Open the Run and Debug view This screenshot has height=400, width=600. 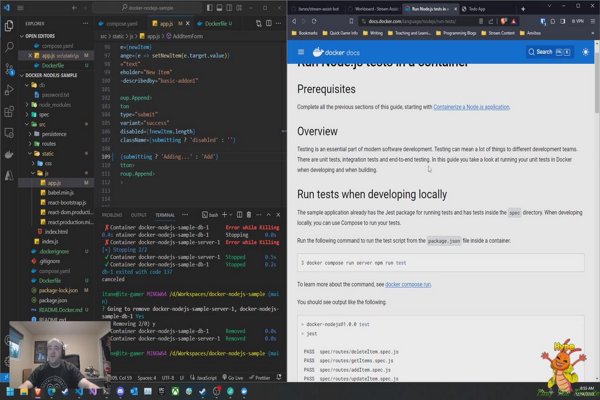[x=9, y=90]
